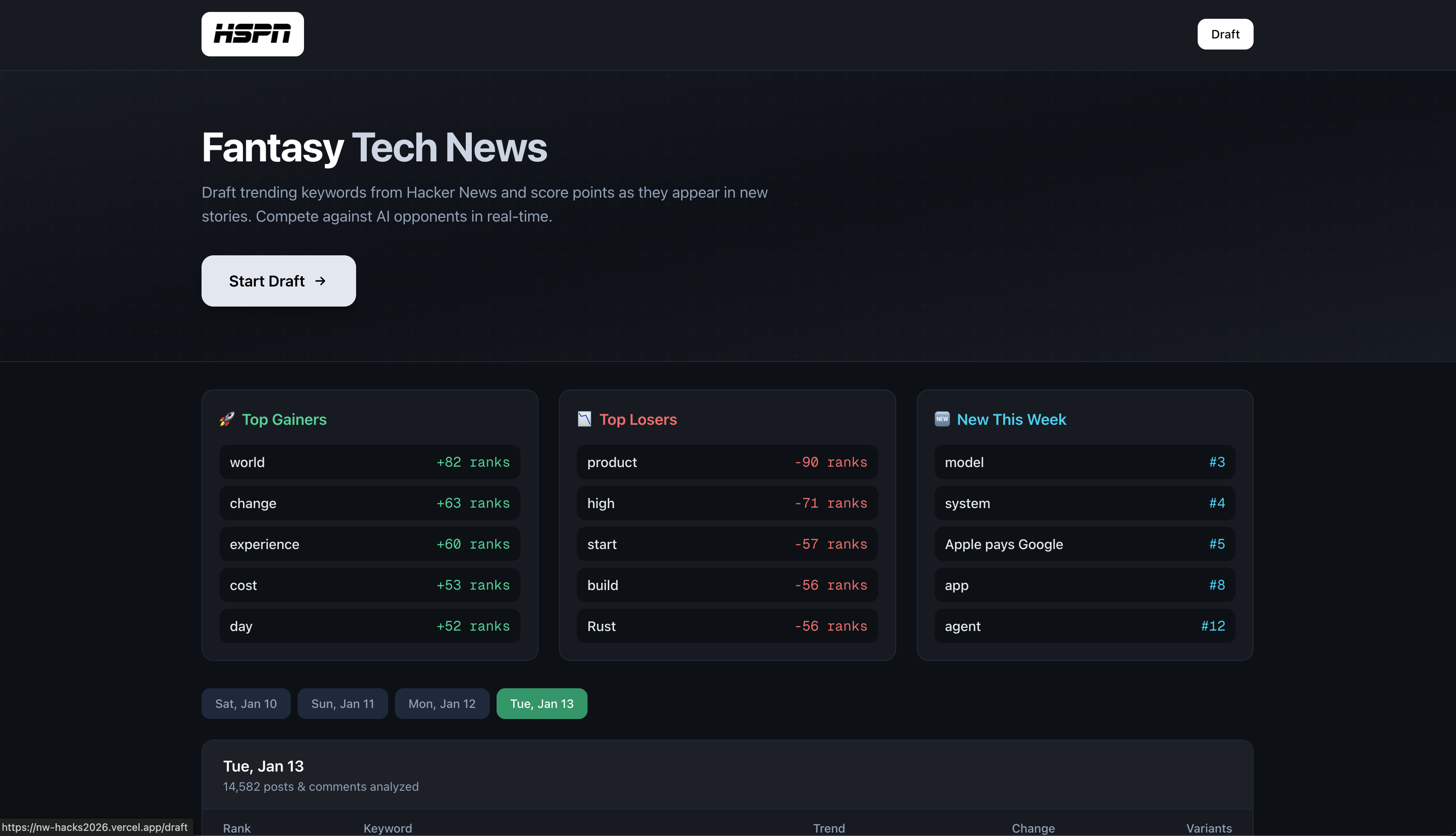
Task: Click the 'model' new keyword row
Action: [x=1084, y=462]
